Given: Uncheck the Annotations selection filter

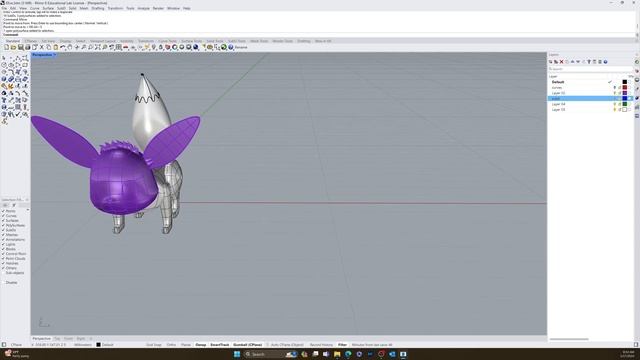Looking at the screenshot, I should click(3, 240).
